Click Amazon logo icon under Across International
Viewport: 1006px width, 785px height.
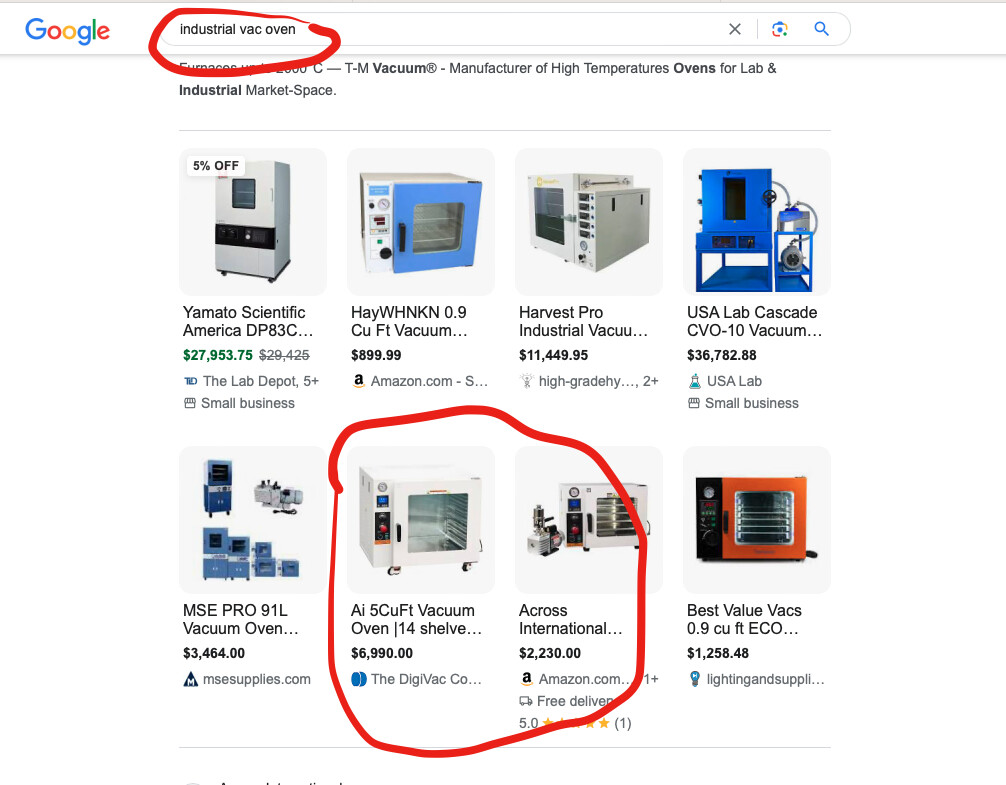(527, 679)
